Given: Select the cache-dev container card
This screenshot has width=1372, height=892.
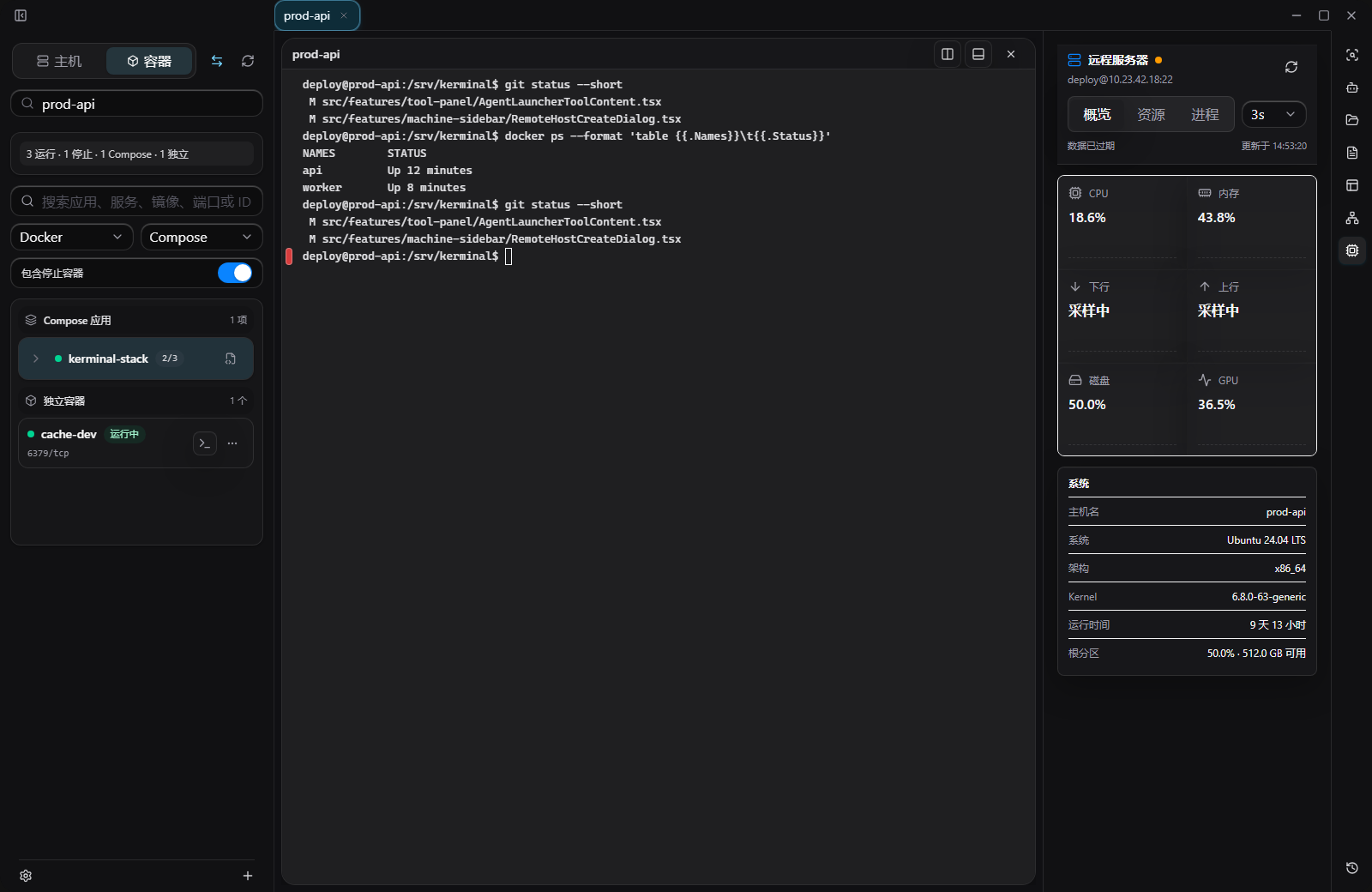Looking at the screenshot, I should click(135, 443).
